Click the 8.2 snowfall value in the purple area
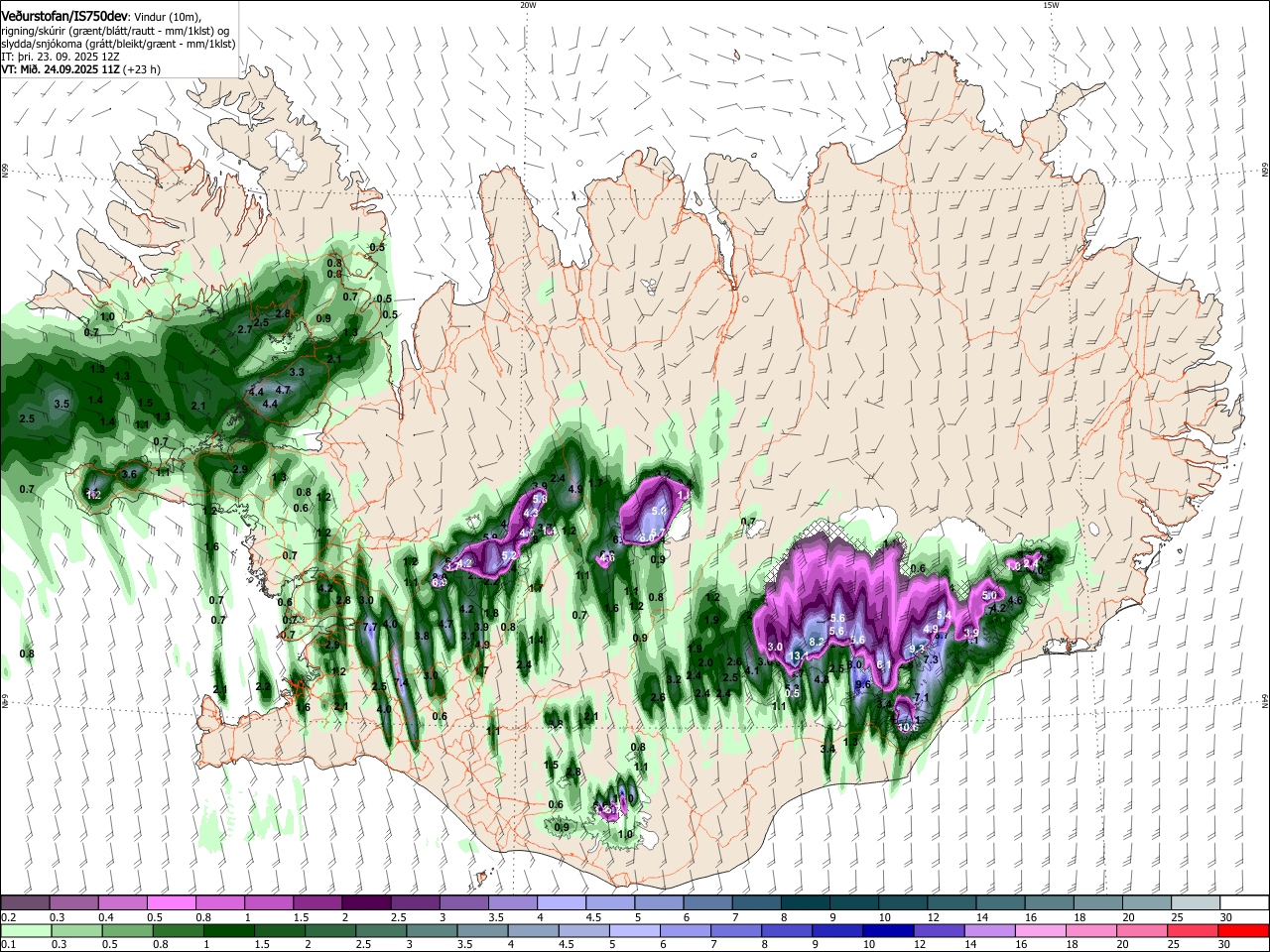 tap(818, 642)
